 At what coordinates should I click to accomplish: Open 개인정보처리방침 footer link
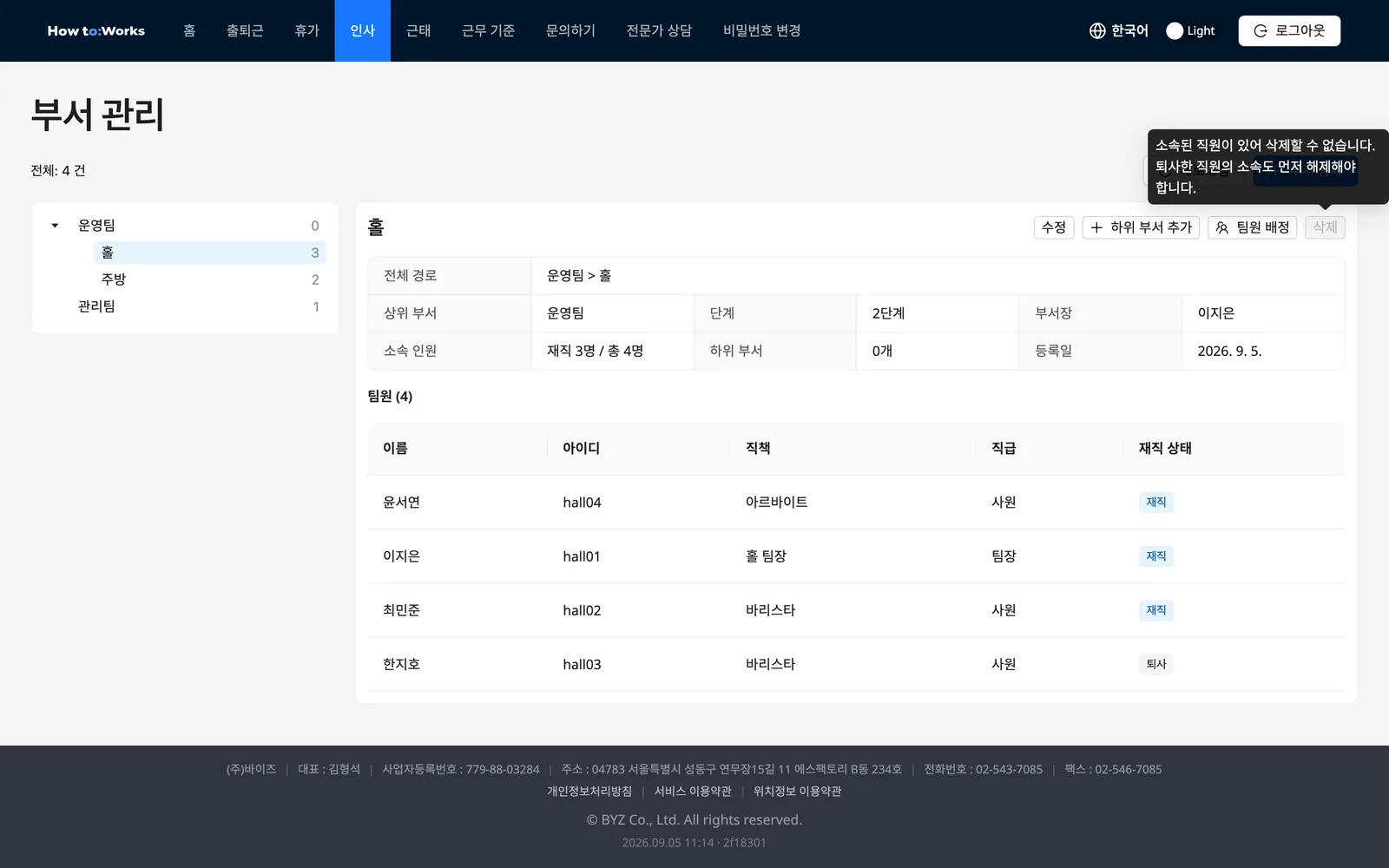coord(589,792)
